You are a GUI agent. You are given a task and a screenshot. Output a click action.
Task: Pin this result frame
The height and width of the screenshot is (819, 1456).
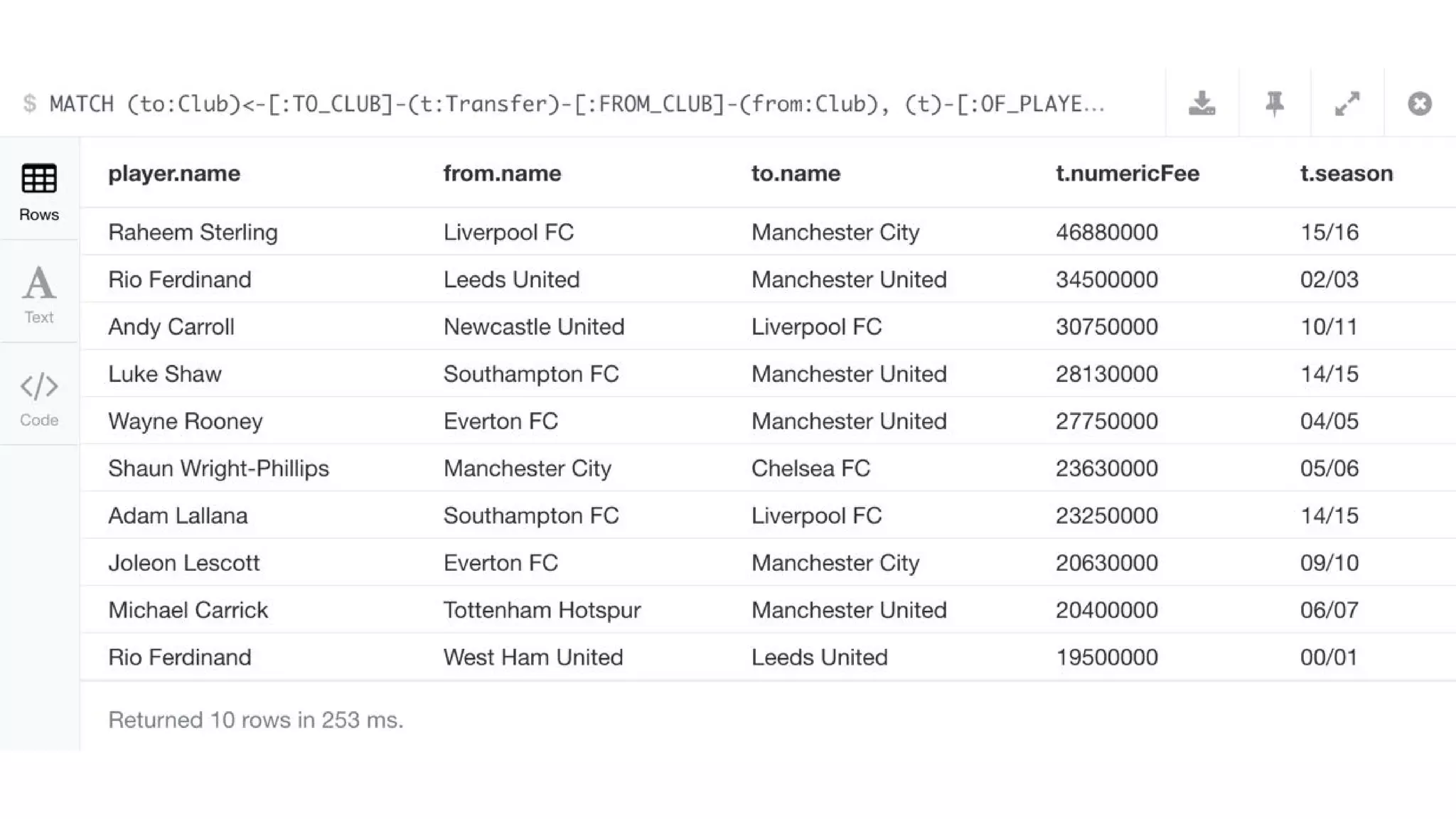pyautogui.click(x=1275, y=104)
